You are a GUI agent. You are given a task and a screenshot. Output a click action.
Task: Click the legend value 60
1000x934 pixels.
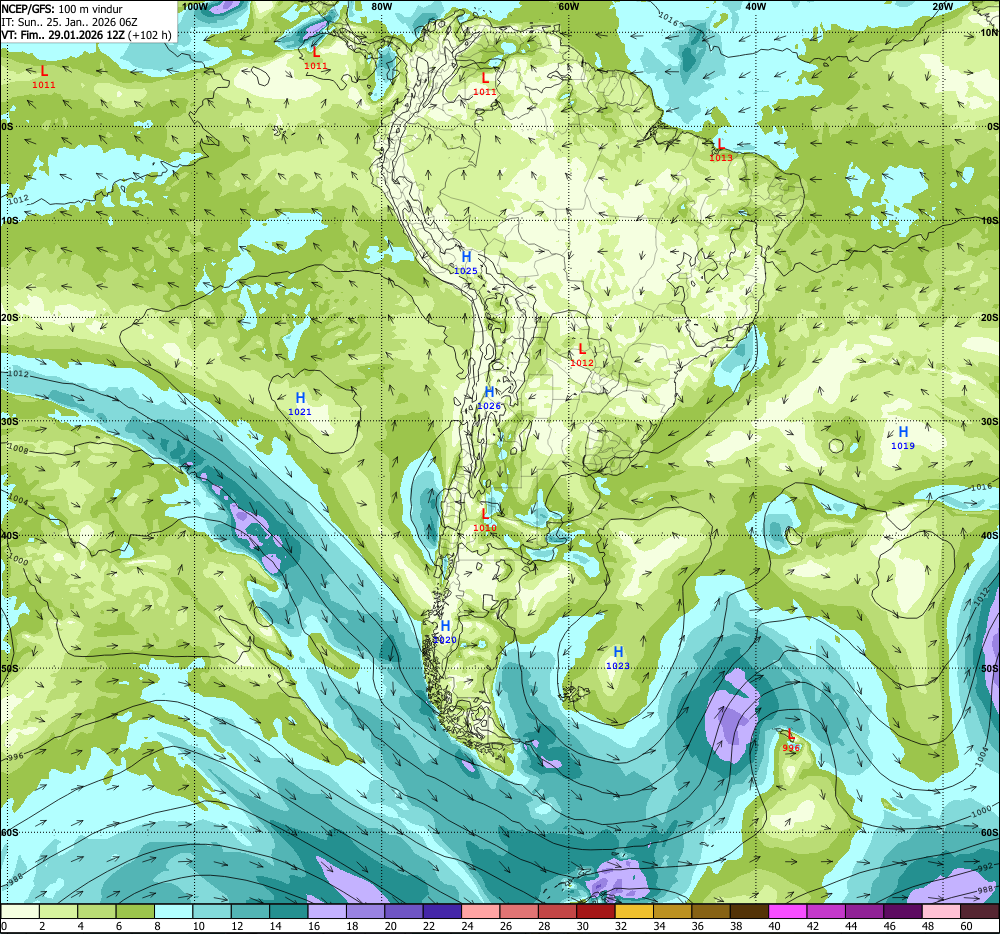coord(967,926)
